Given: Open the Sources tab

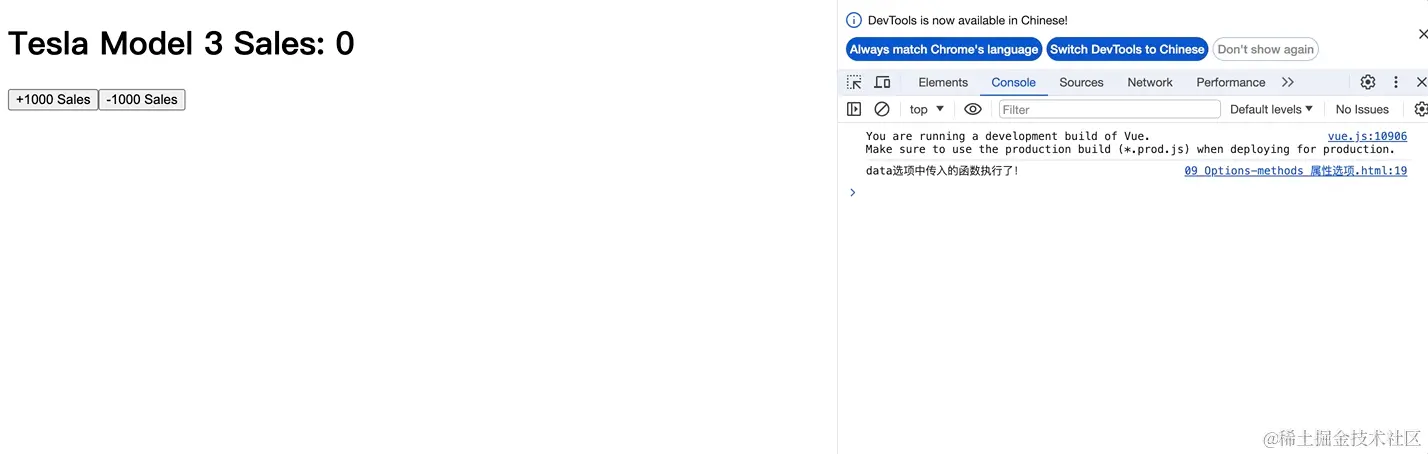Looking at the screenshot, I should pos(1081,82).
